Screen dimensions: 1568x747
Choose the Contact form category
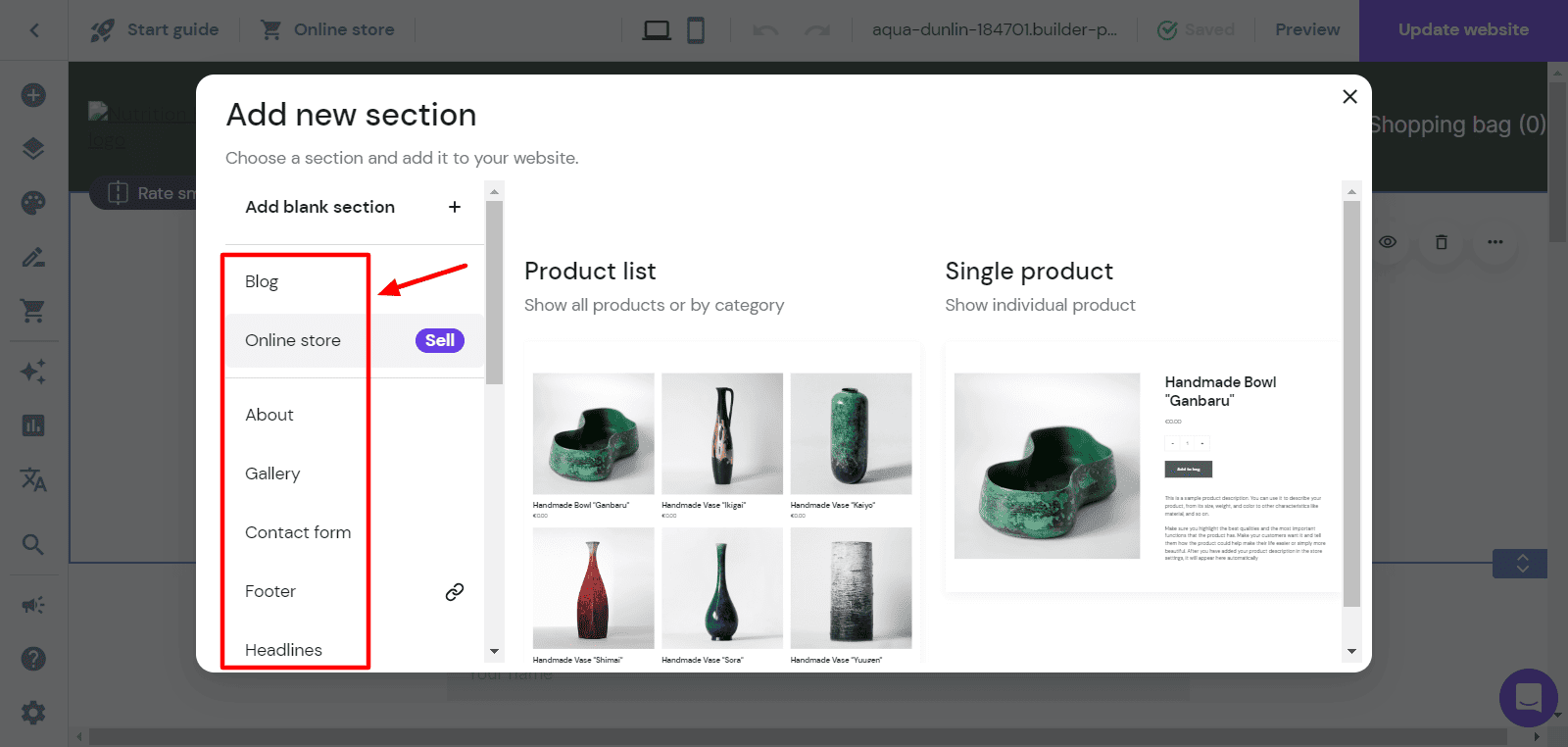[x=298, y=533]
